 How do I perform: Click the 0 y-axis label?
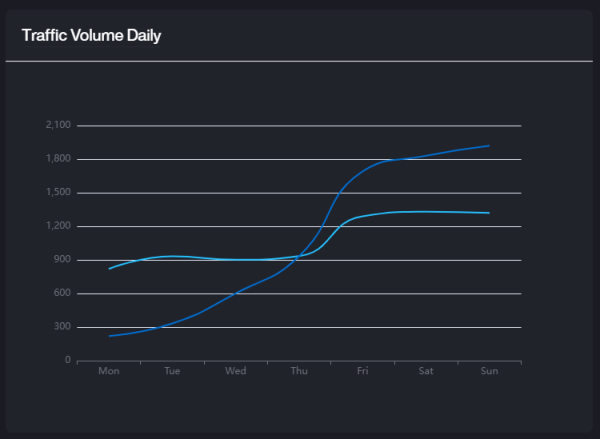pyautogui.click(x=68, y=360)
